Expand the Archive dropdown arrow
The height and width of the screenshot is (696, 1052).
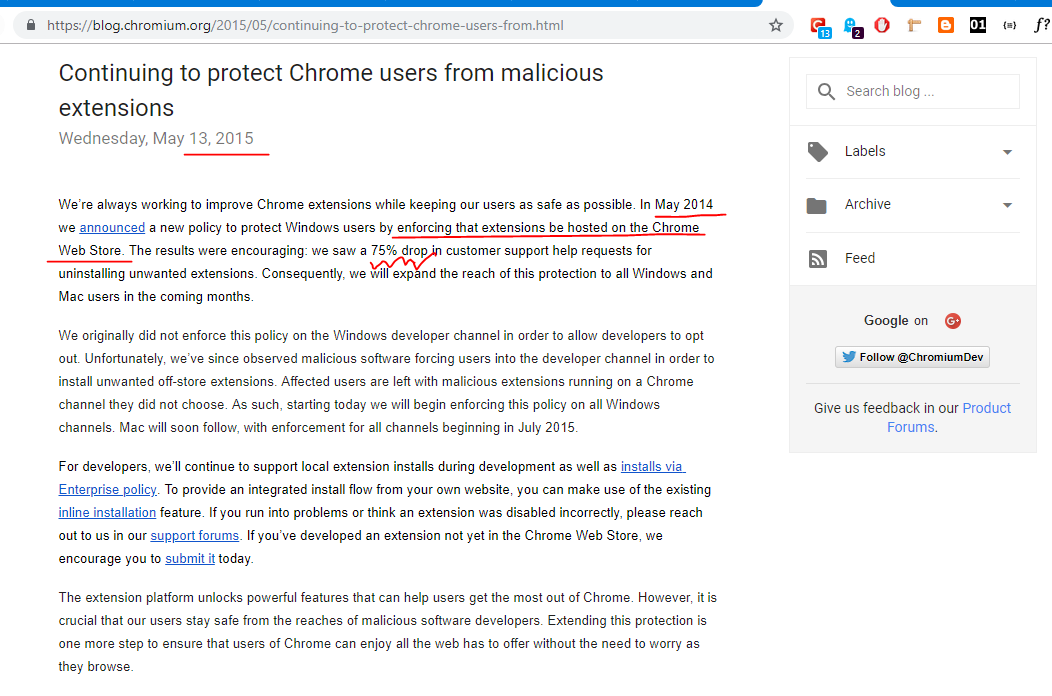coord(1007,205)
